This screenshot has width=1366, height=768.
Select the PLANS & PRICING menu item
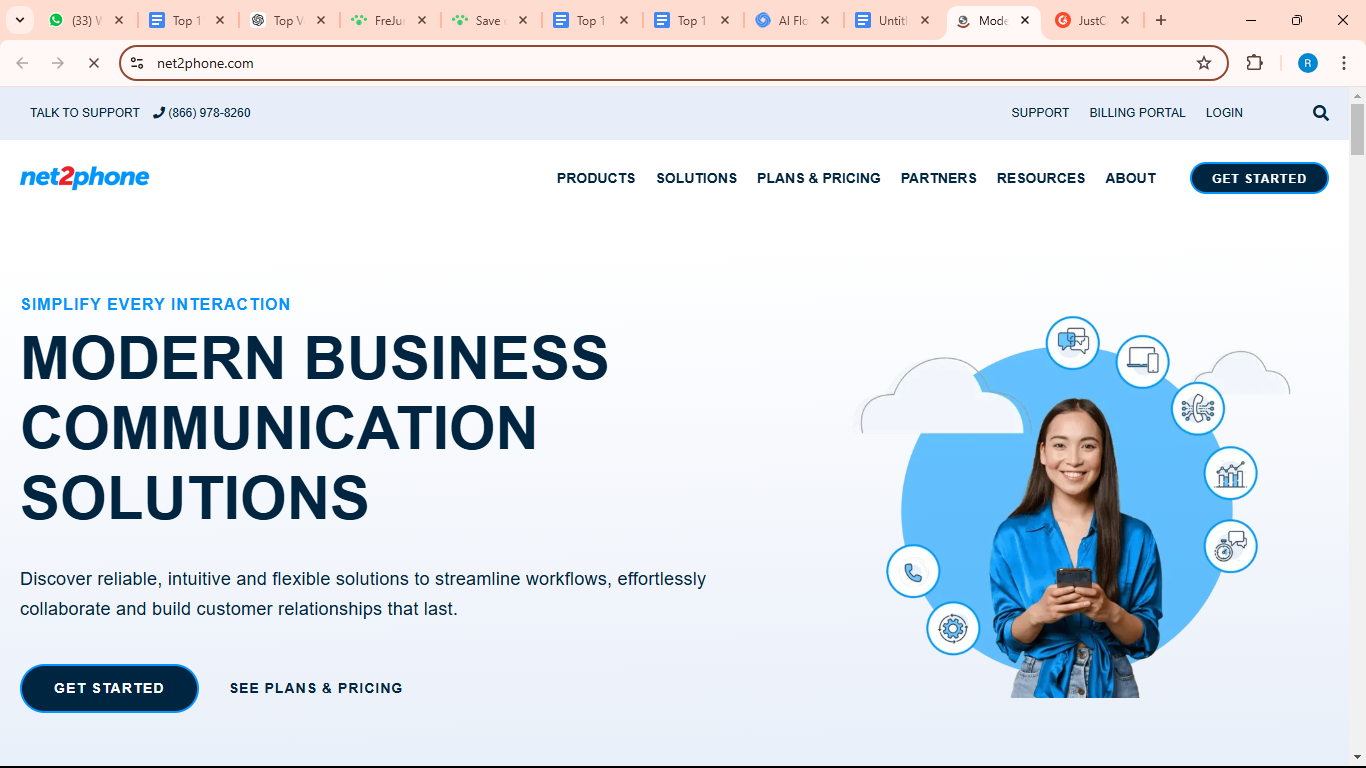(818, 178)
